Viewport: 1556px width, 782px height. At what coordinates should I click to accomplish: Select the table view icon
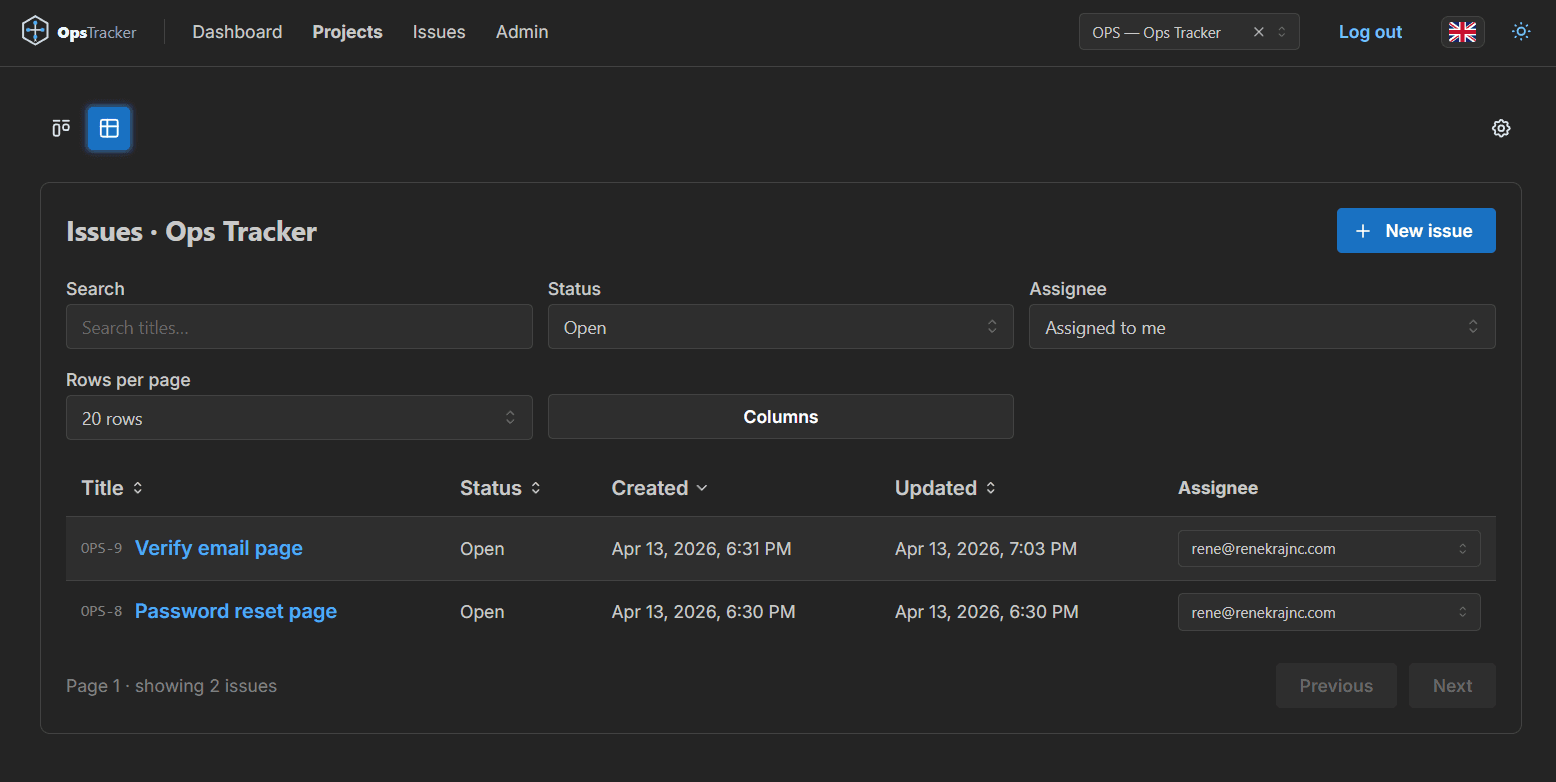click(x=108, y=128)
